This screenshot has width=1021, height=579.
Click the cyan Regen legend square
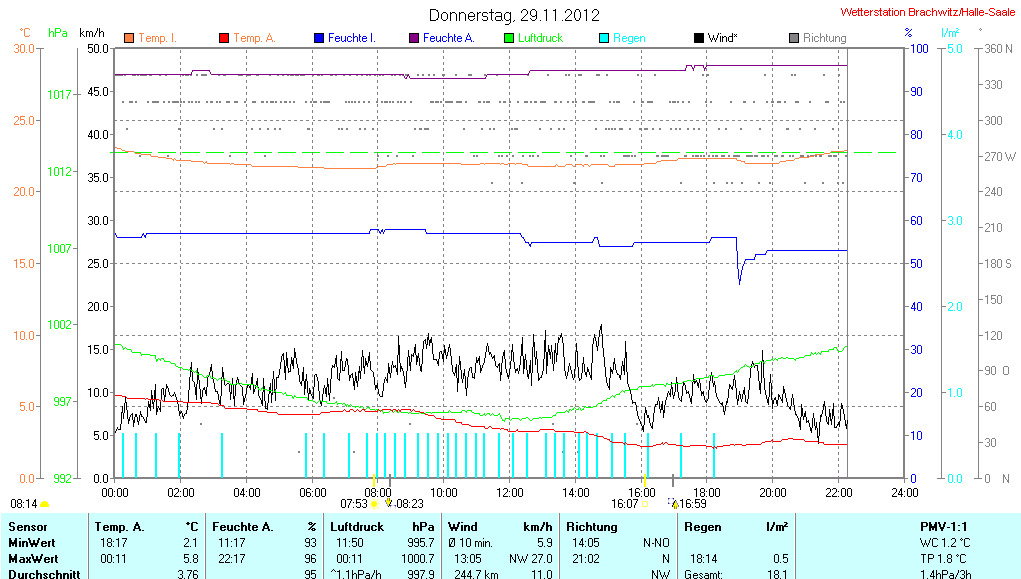(604, 38)
